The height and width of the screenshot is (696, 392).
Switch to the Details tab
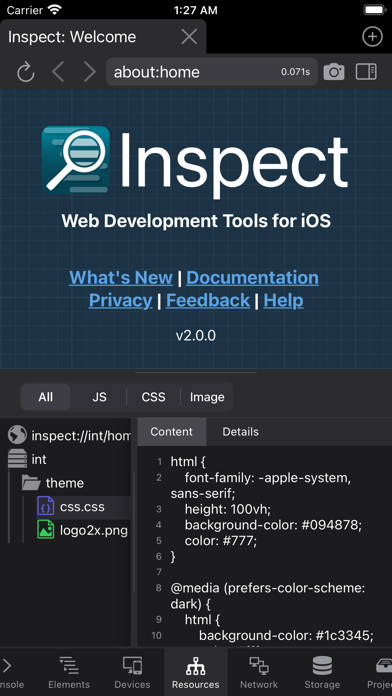tap(241, 431)
